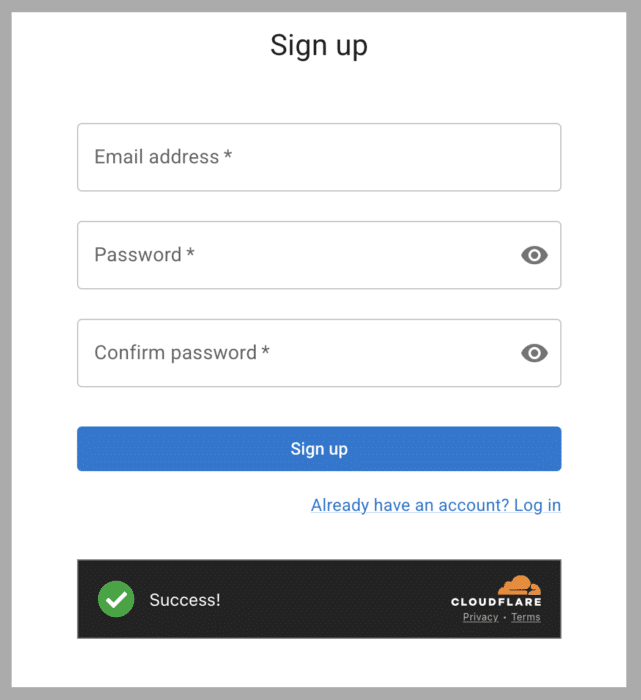Click the 'Email address' label text
The height and width of the screenshot is (700, 641).
(156, 157)
